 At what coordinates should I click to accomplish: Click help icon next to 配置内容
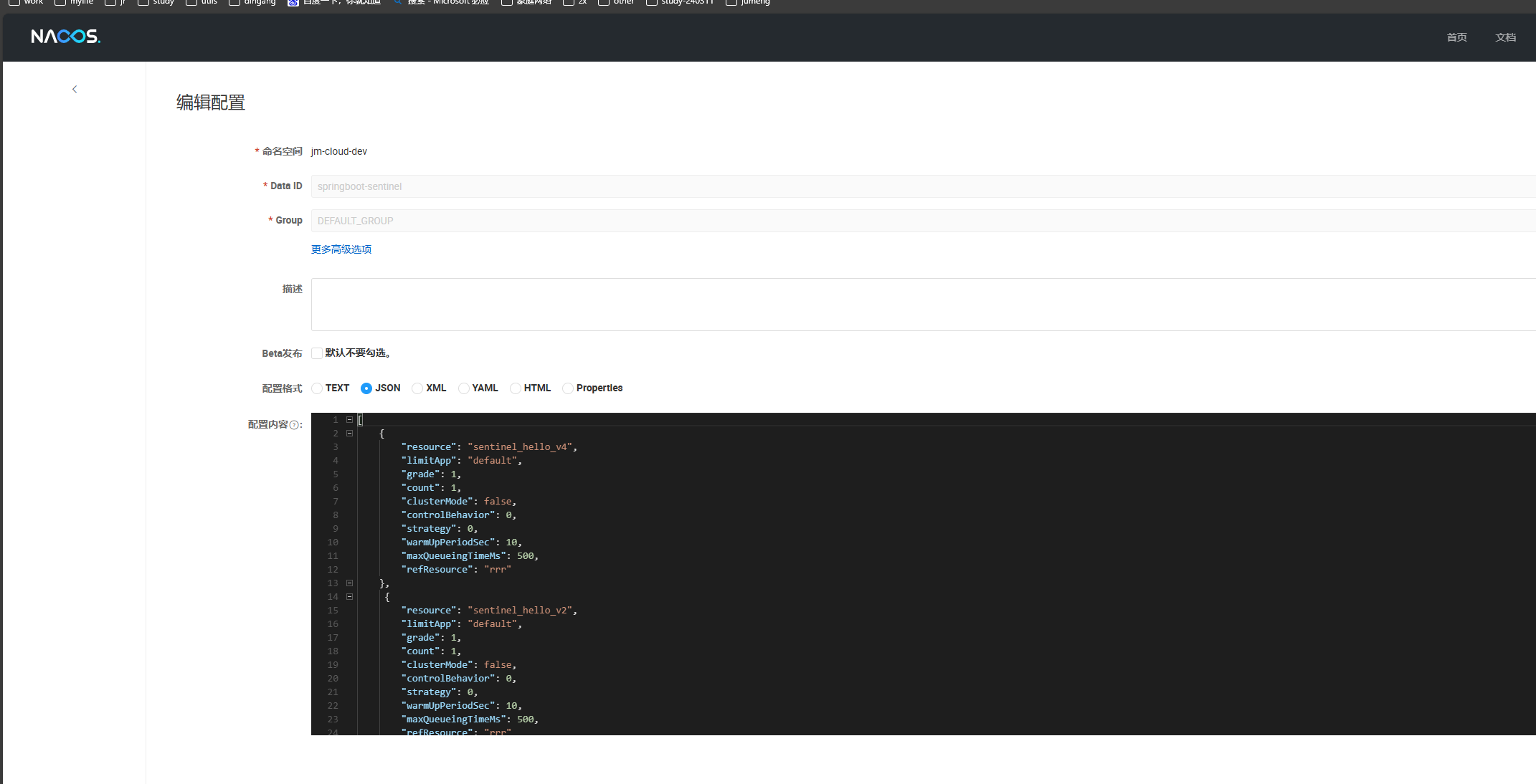pyautogui.click(x=294, y=425)
